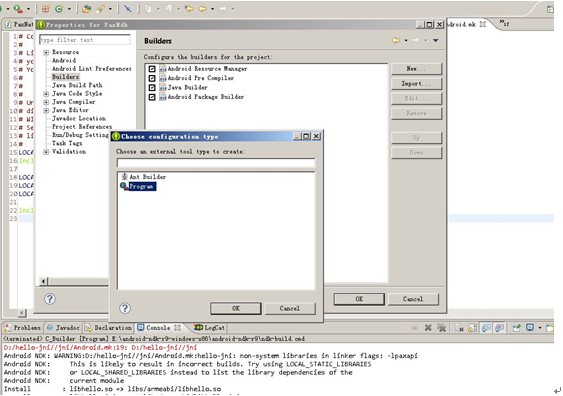This screenshot has height=396, width=563.
Task: Click the New... button in Builders
Action: click(416, 69)
